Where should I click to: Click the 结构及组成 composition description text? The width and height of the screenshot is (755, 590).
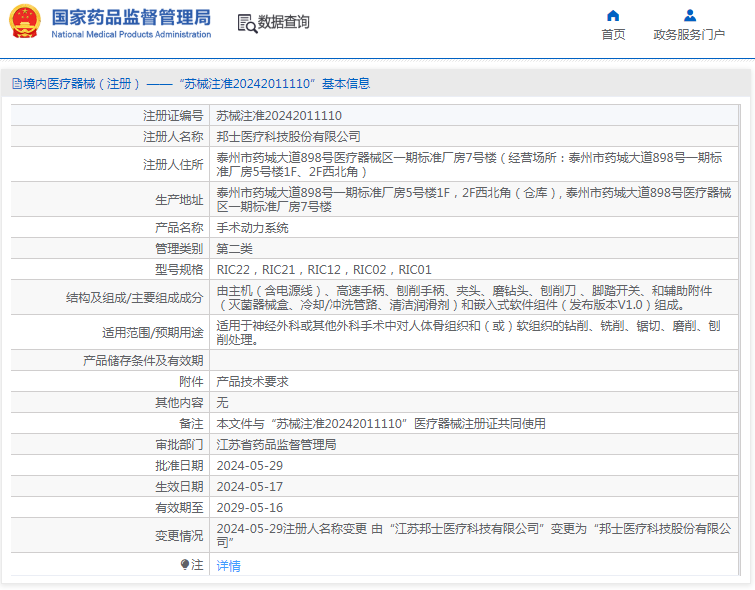tap(464, 298)
